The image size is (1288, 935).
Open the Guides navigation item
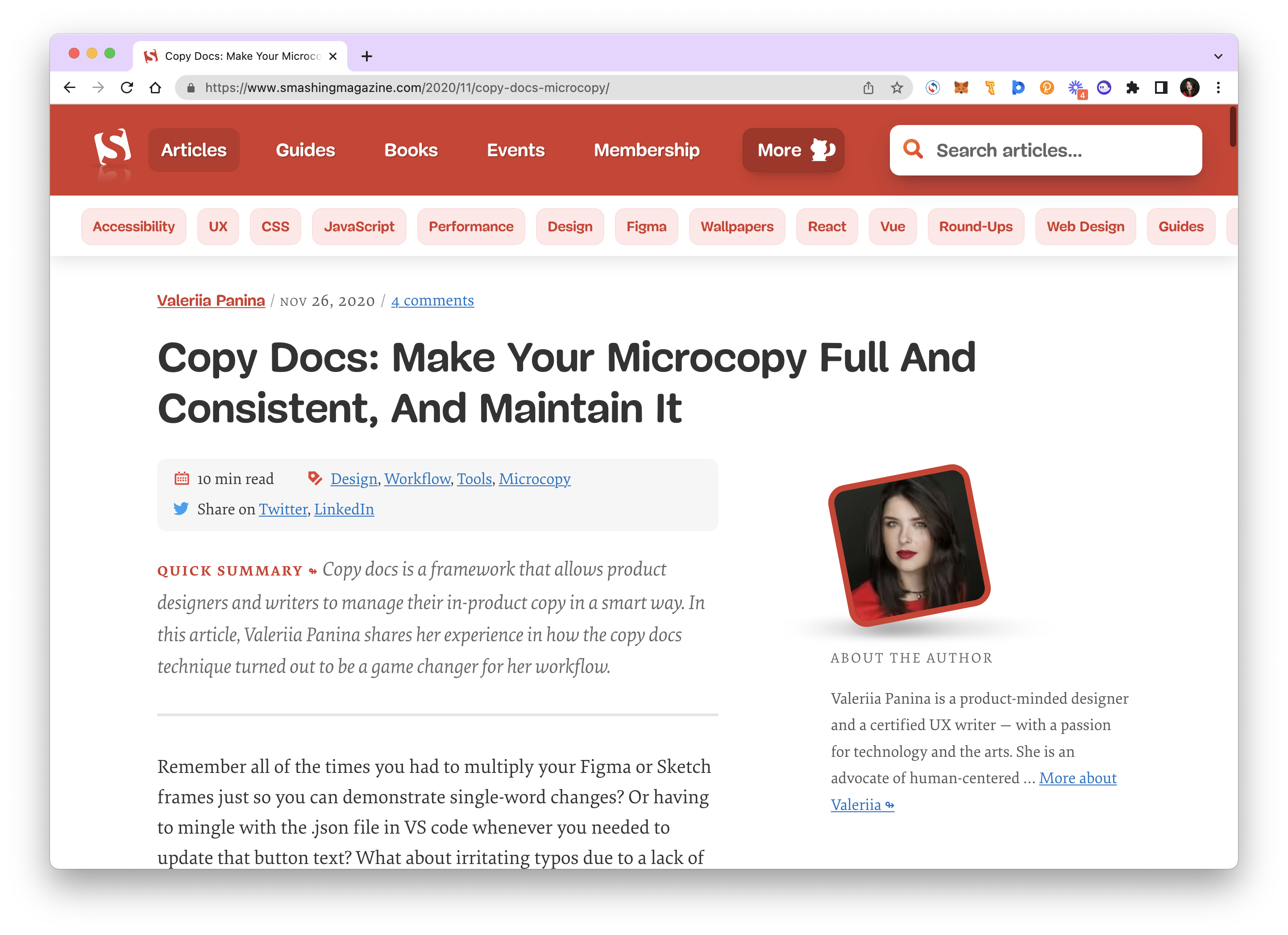point(305,150)
